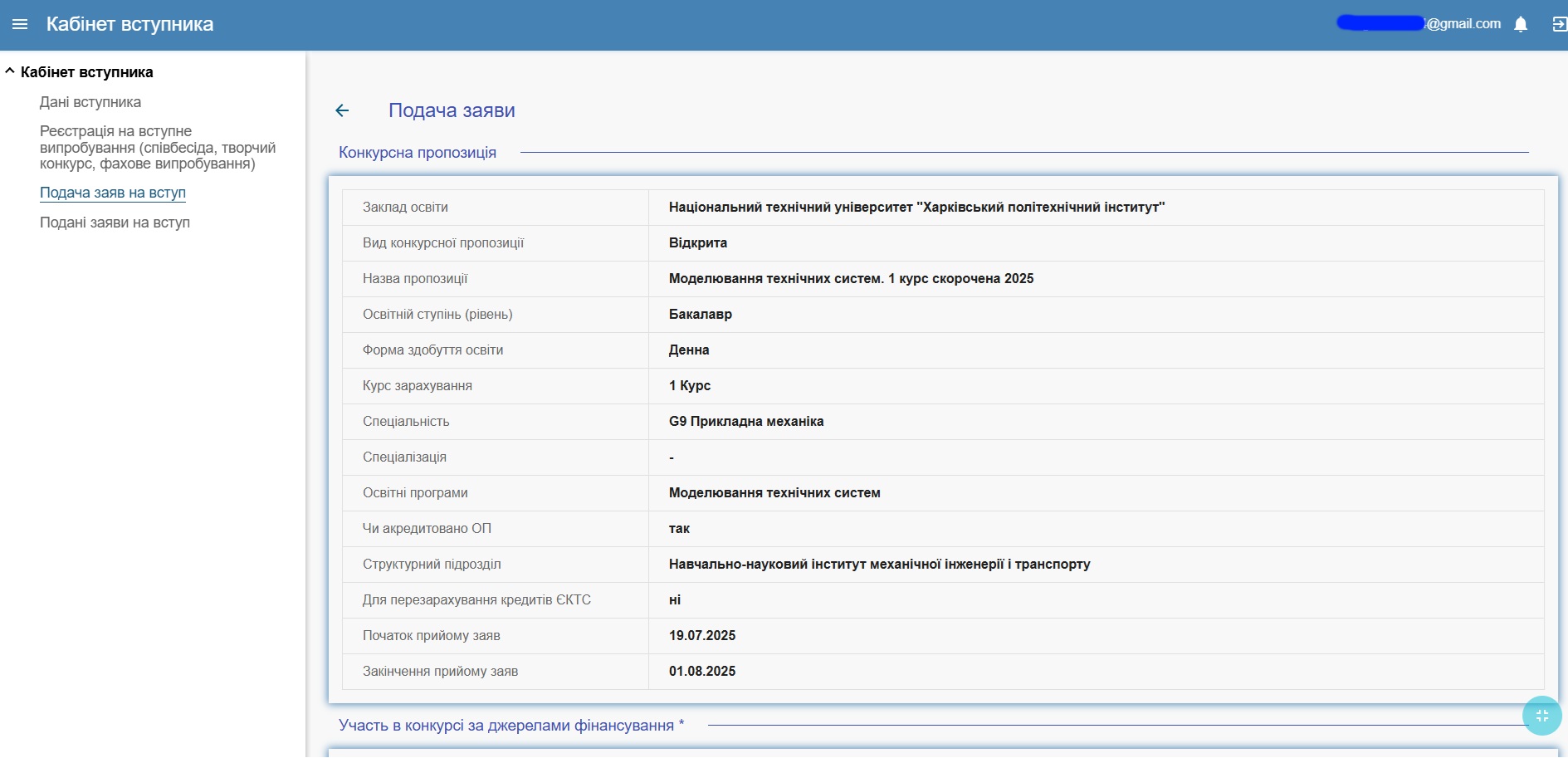Viewport: 1568px width, 758px height.
Task: Open Дані вступника in the sidebar
Action: click(90, 102)
